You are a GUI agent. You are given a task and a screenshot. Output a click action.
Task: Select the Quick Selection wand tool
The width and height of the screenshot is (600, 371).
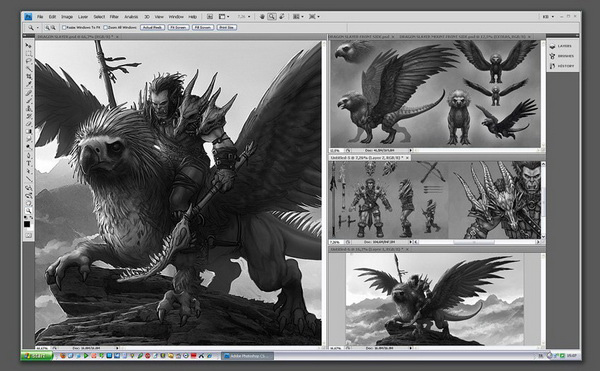click(x=28, y=69)
